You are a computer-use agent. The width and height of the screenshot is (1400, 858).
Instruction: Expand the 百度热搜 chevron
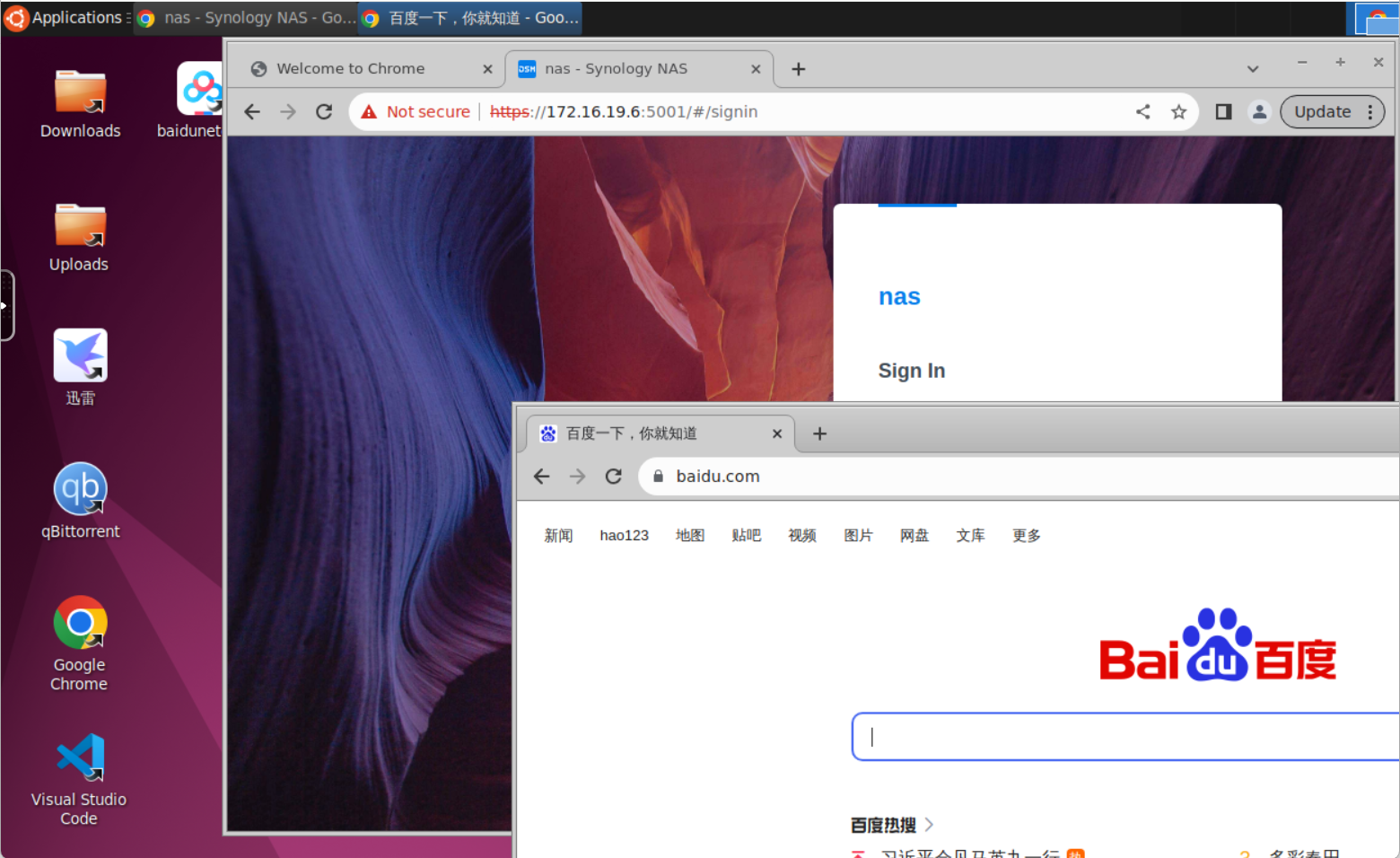pyautogui.click(x=929, y=824)
